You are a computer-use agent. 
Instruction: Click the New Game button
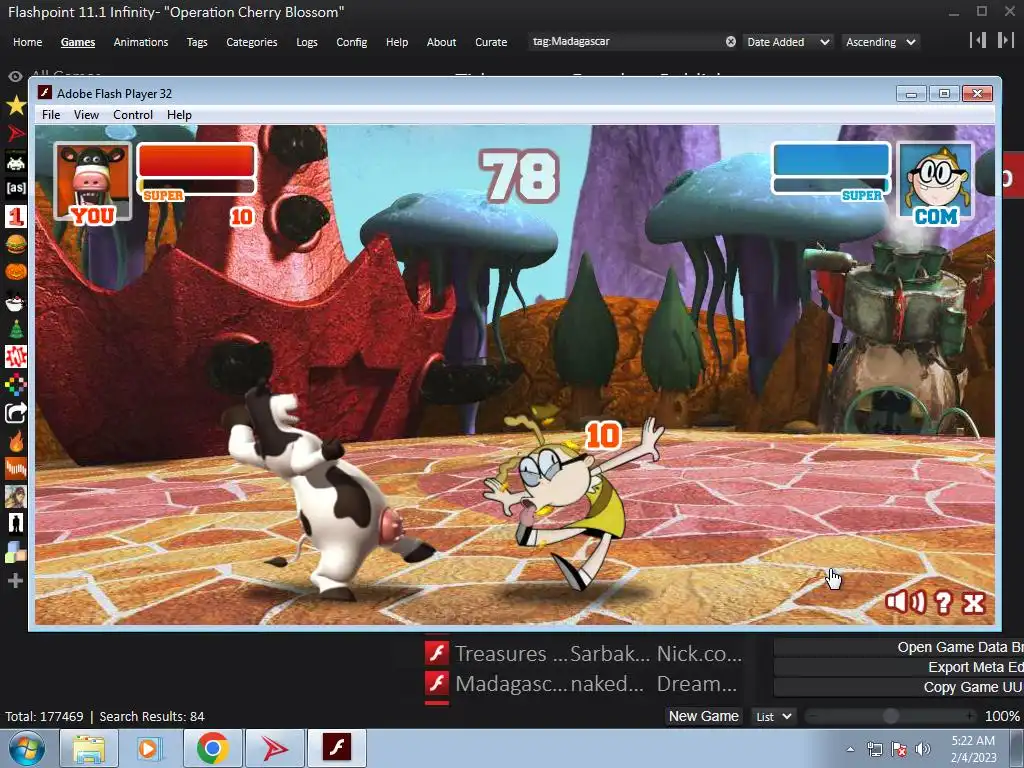[x=703, y=716]
